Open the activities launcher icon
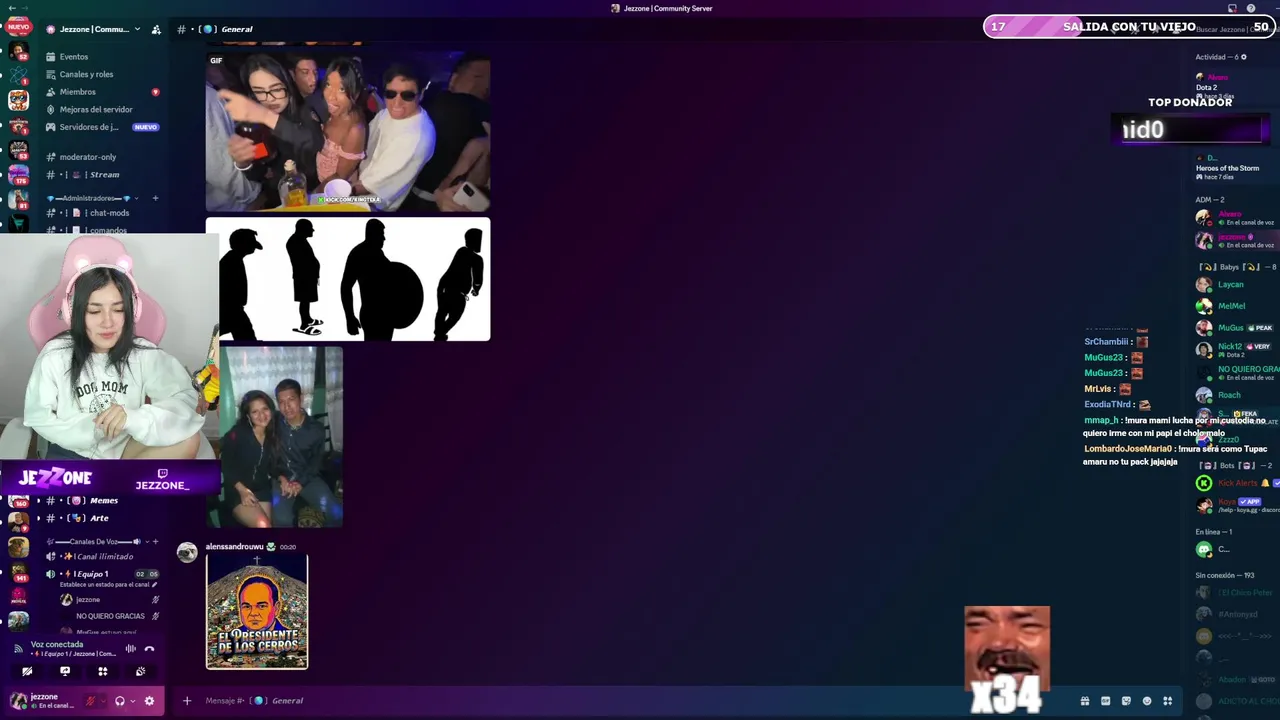 click(102, 672)
